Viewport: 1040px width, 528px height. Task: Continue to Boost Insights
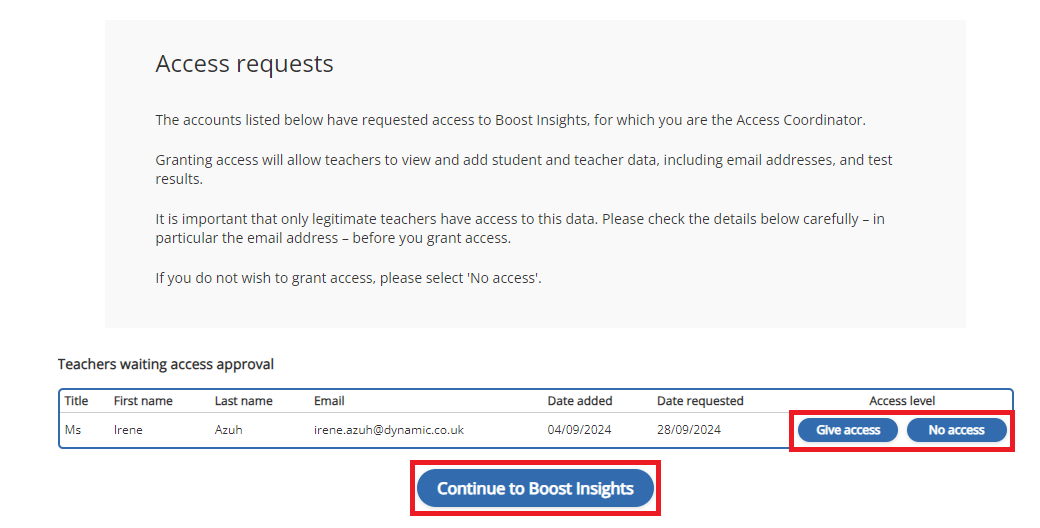[535, 489]
